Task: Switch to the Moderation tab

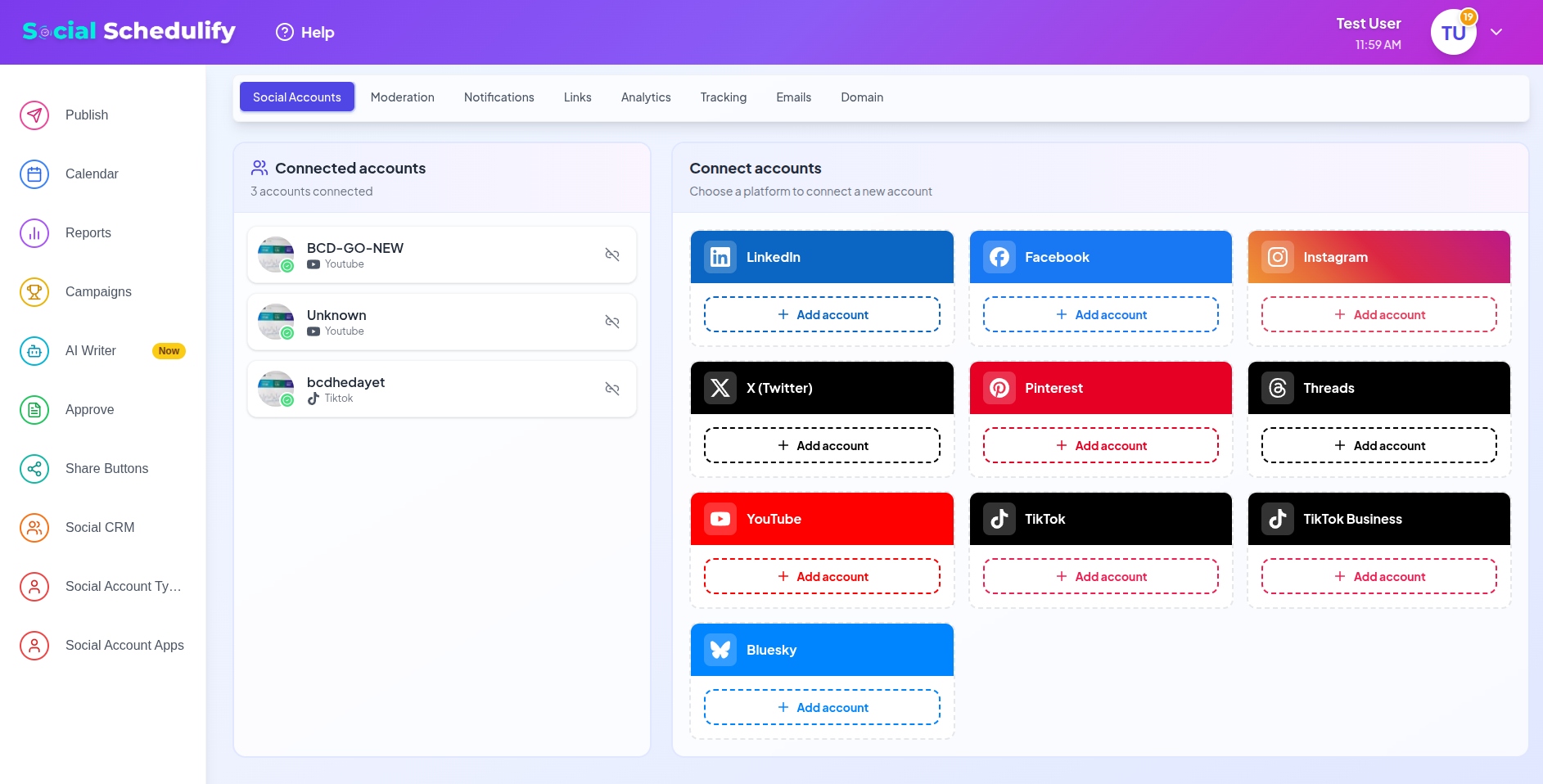Action: tap(403, 97)
